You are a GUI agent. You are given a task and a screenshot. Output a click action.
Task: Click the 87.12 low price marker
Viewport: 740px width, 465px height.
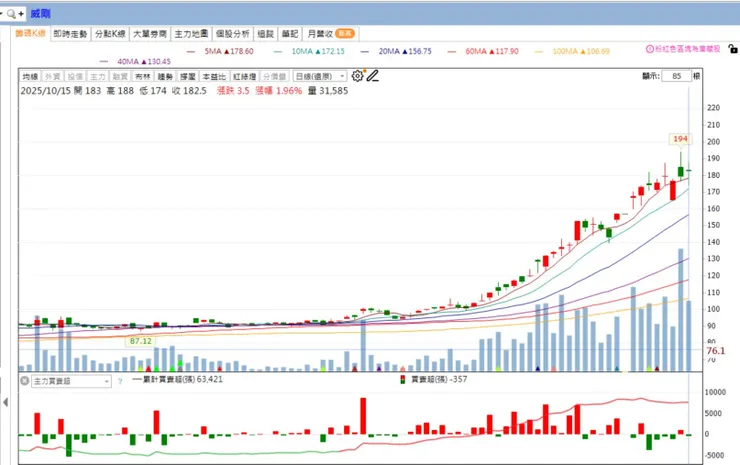pyautogui.click(x=141, y=341)
